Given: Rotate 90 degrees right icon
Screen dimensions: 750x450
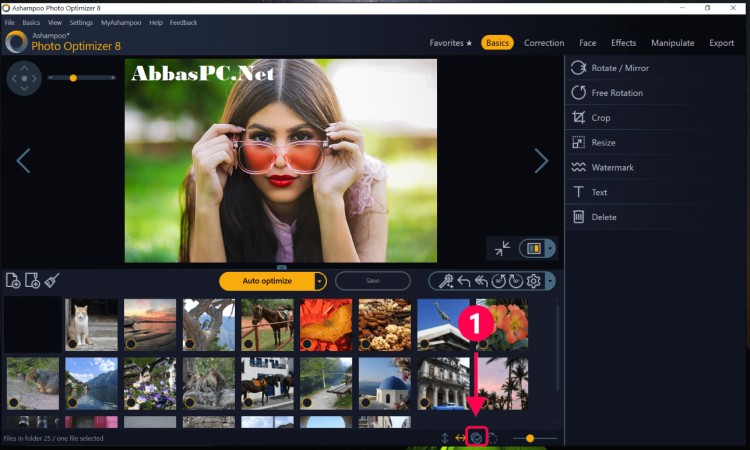Looking at the screenshot, I should pos(516,281).
